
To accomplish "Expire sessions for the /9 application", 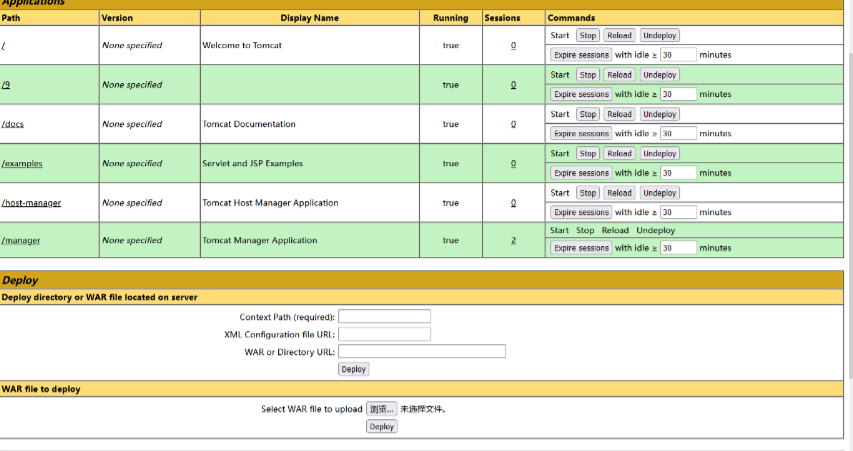I will point(581,94).
